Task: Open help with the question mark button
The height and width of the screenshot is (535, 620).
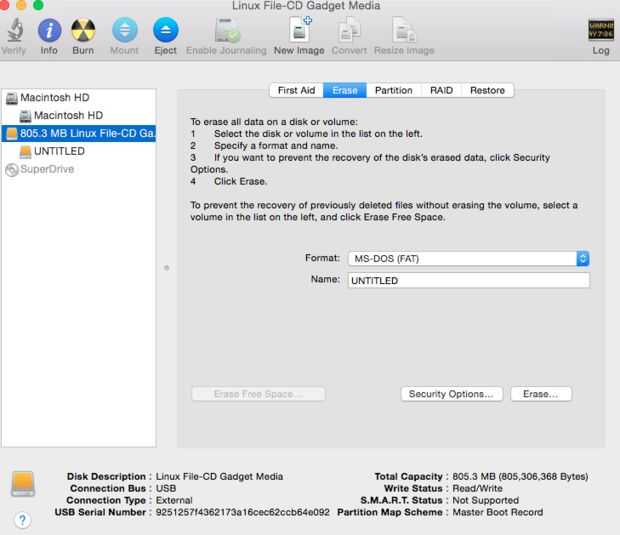Action: pos(23,520)
